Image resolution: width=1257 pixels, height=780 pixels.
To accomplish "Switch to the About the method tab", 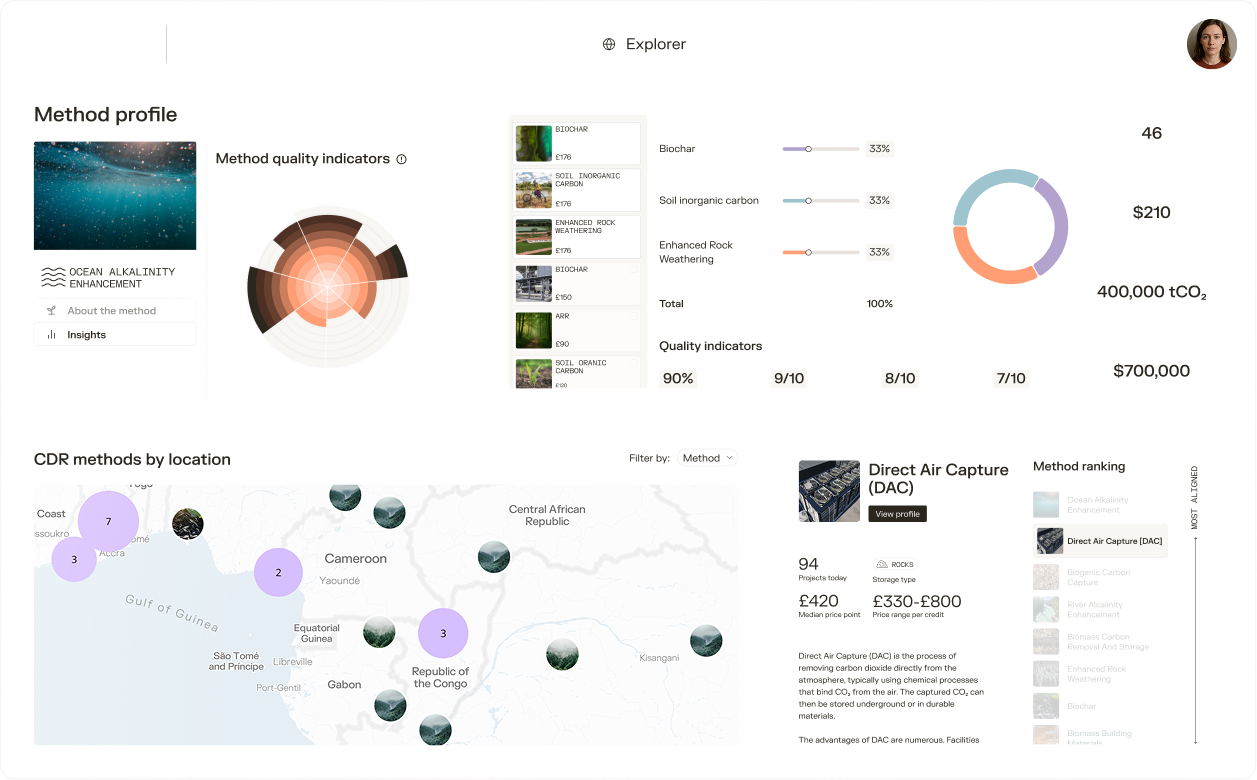I will coord(112,311).
